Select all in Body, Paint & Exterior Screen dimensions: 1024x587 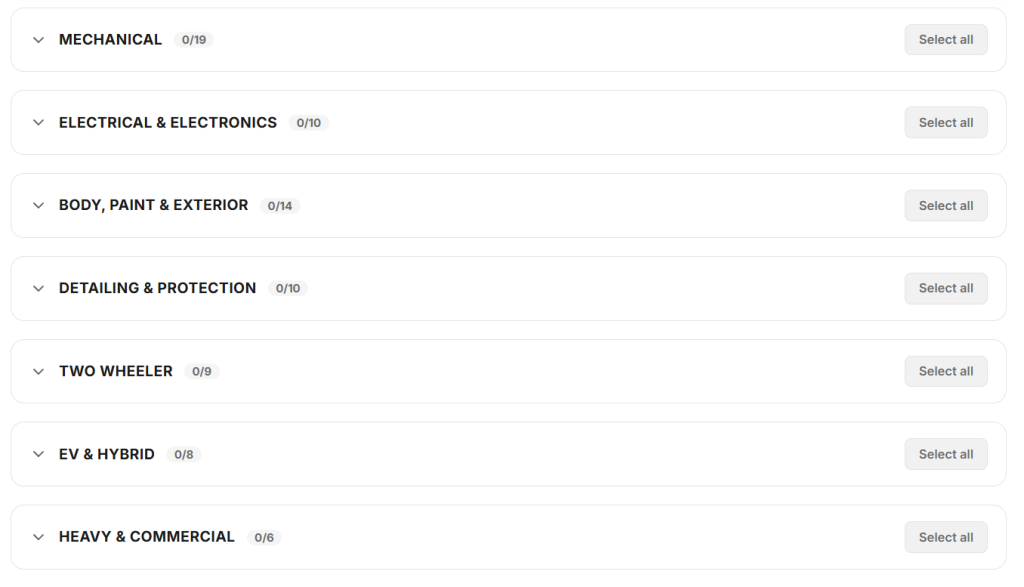point(945,206)
